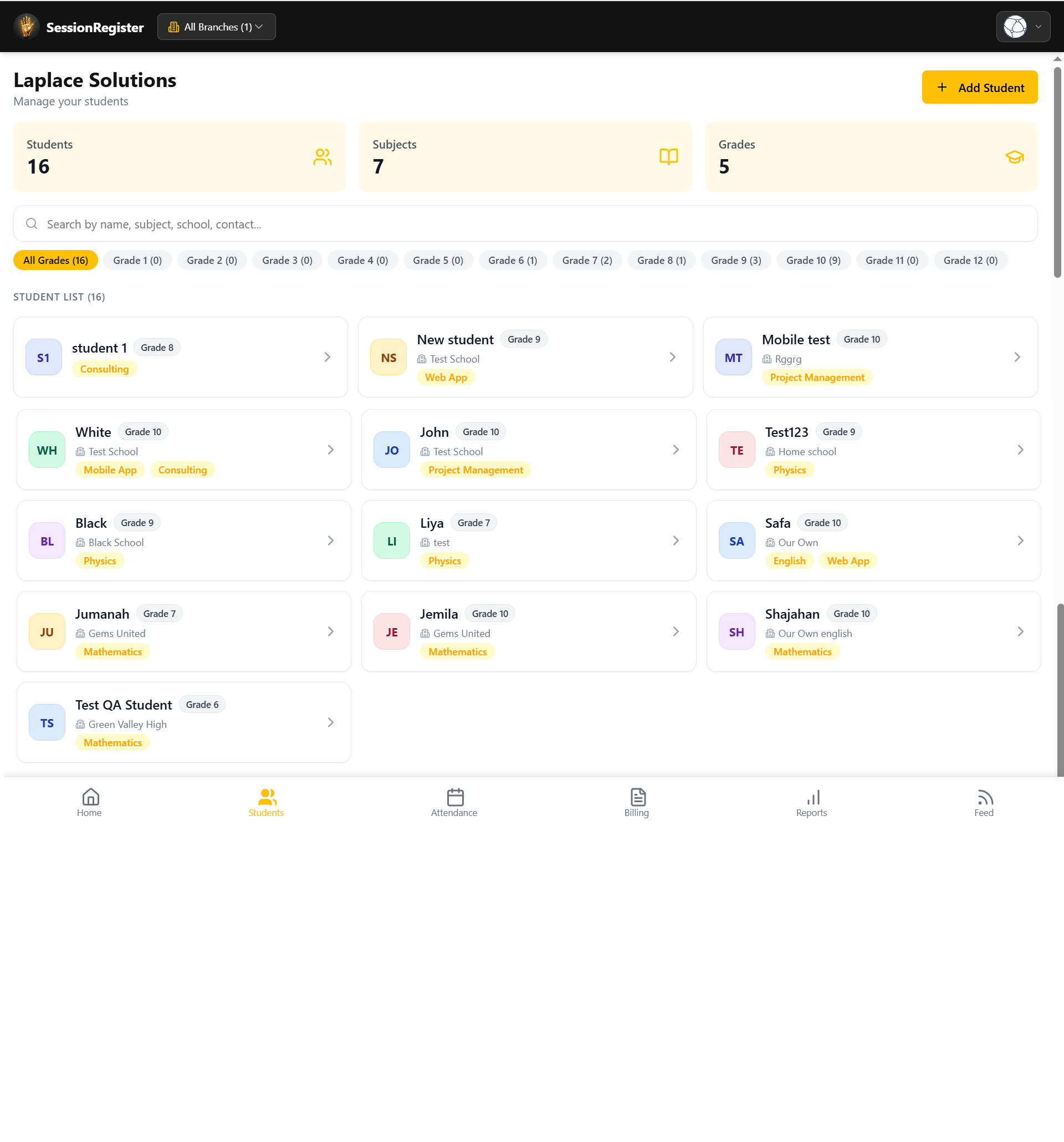Screen dimensions: 1064x1142
Task: Click the BL avatar for Black
Action: tap(47, 541)
